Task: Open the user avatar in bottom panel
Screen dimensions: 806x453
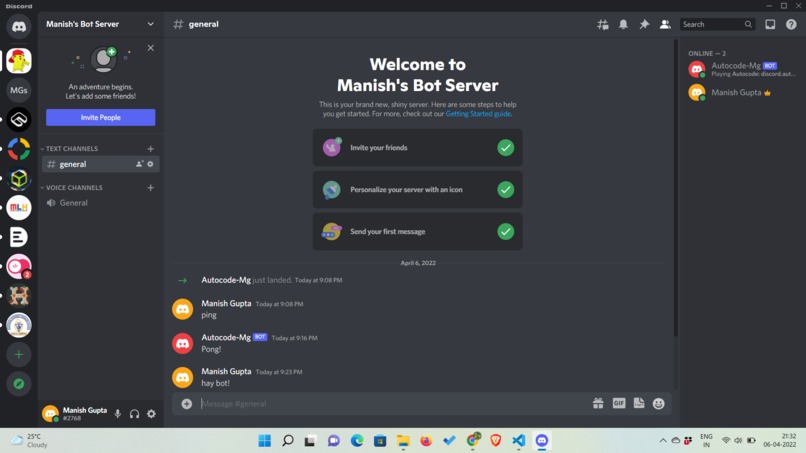Action: pos(50,413)
